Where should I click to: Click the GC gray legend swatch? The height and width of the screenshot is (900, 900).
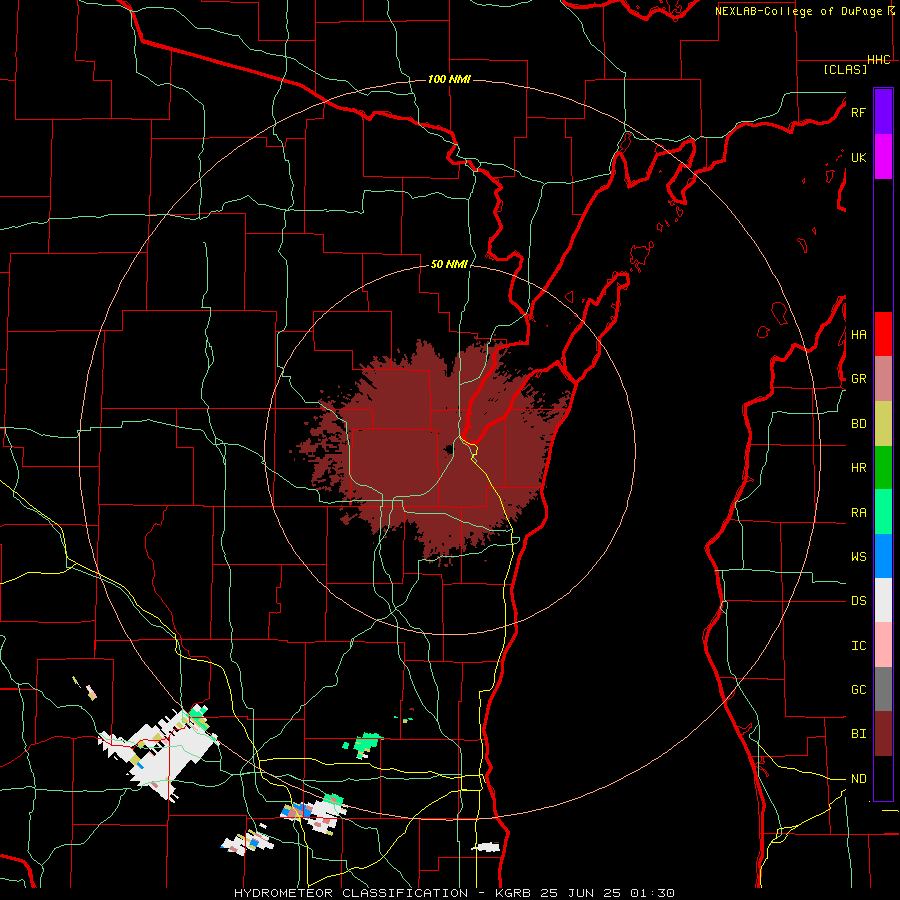(883, 689)
